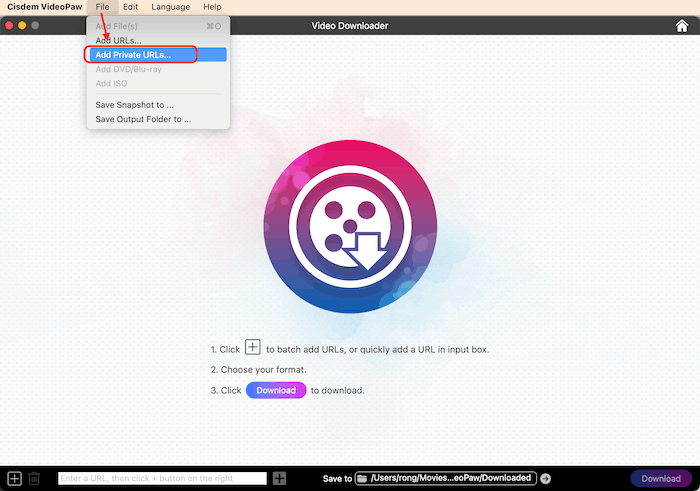Click plus icon in step 1 instructions
The height and width of the screenshot is (491, 700).
tap(253, 348)
